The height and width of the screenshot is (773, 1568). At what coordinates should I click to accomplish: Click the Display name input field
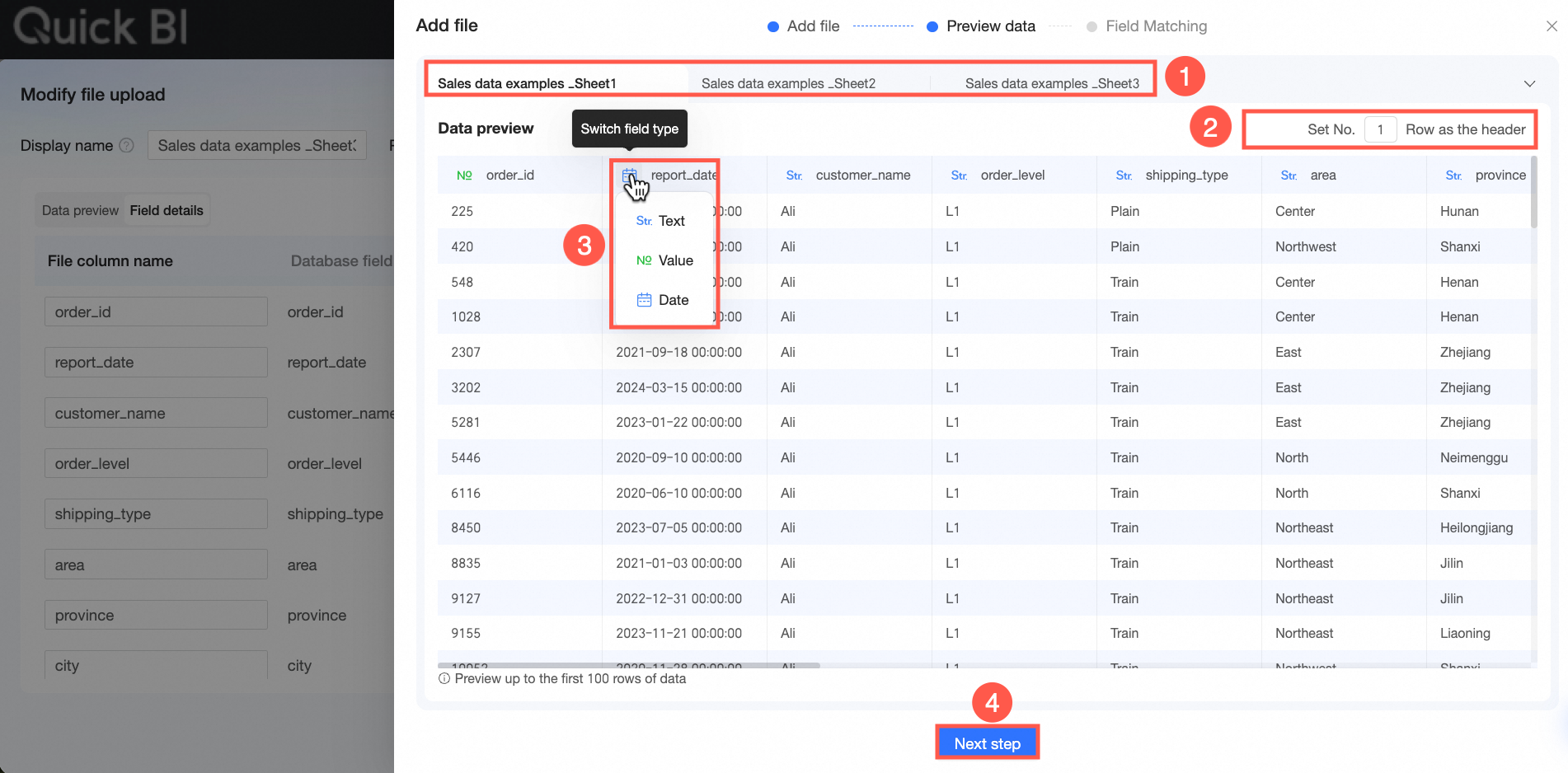click(256, 146)
